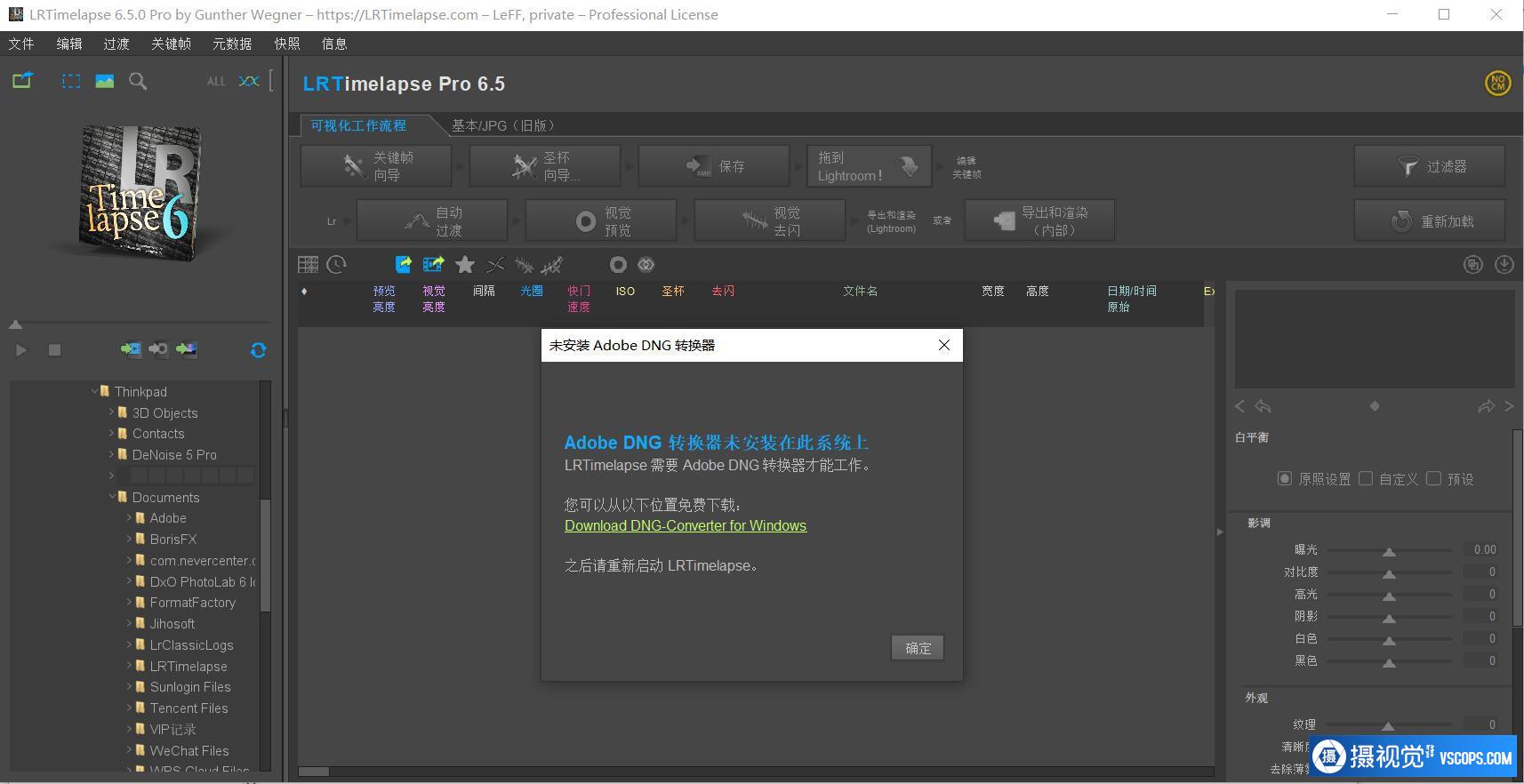Click the 曝光 exposure slider handle
Viewport: 1524px width, 784px height.
(1389, 551)
